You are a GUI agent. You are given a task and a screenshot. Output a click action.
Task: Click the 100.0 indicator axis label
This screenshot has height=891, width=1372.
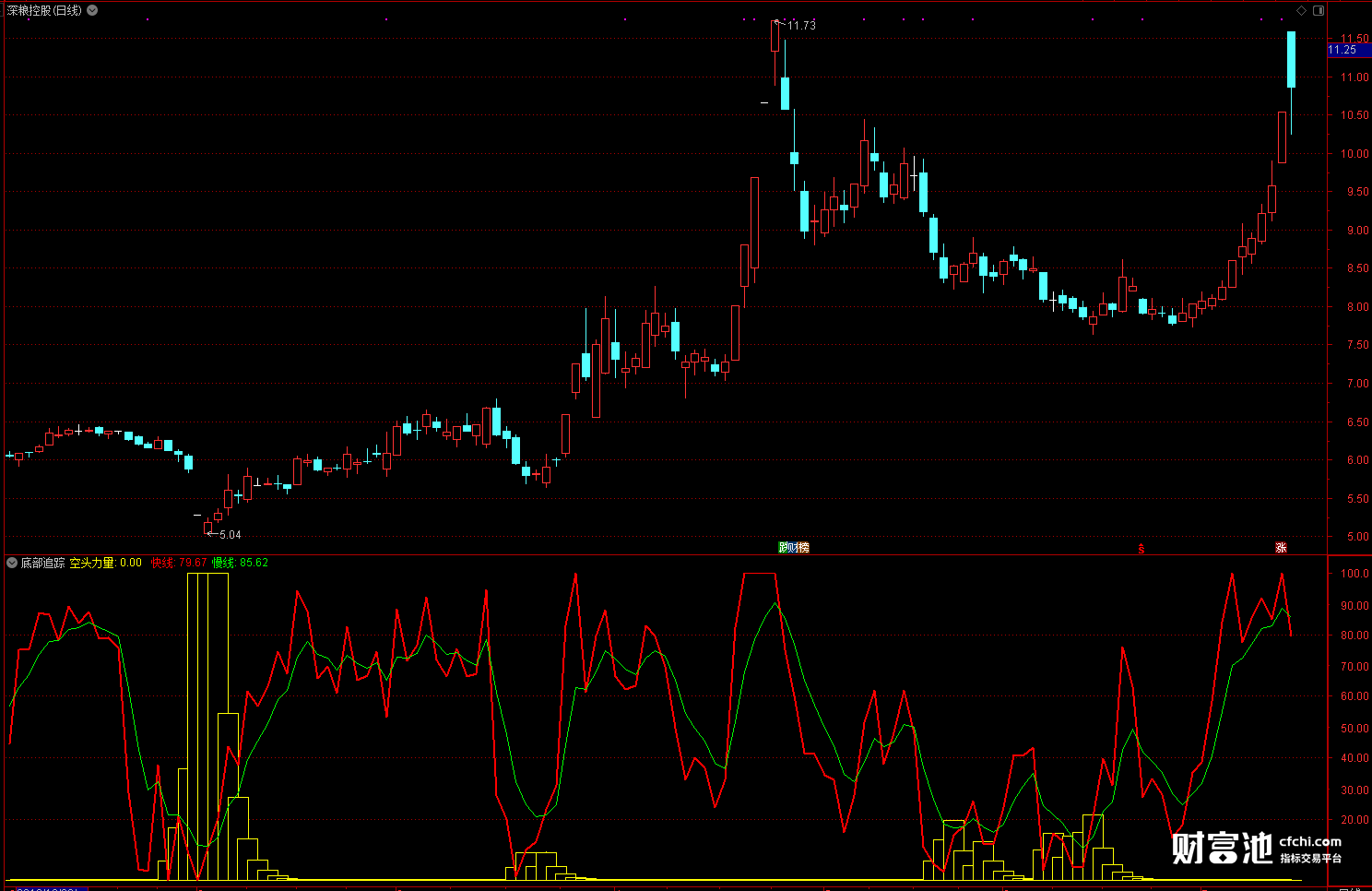tap(1354, 574)
